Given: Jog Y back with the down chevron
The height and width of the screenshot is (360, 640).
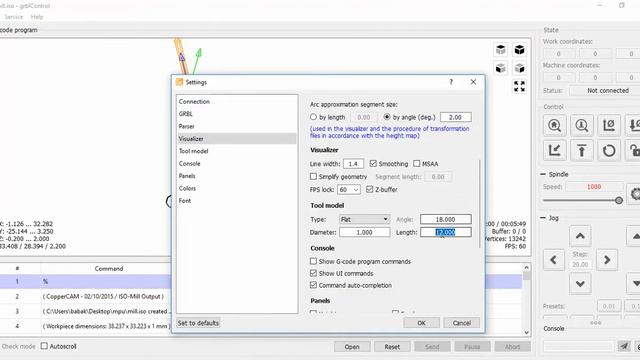Looking at the screenshot, I should [x=580, y=284].
